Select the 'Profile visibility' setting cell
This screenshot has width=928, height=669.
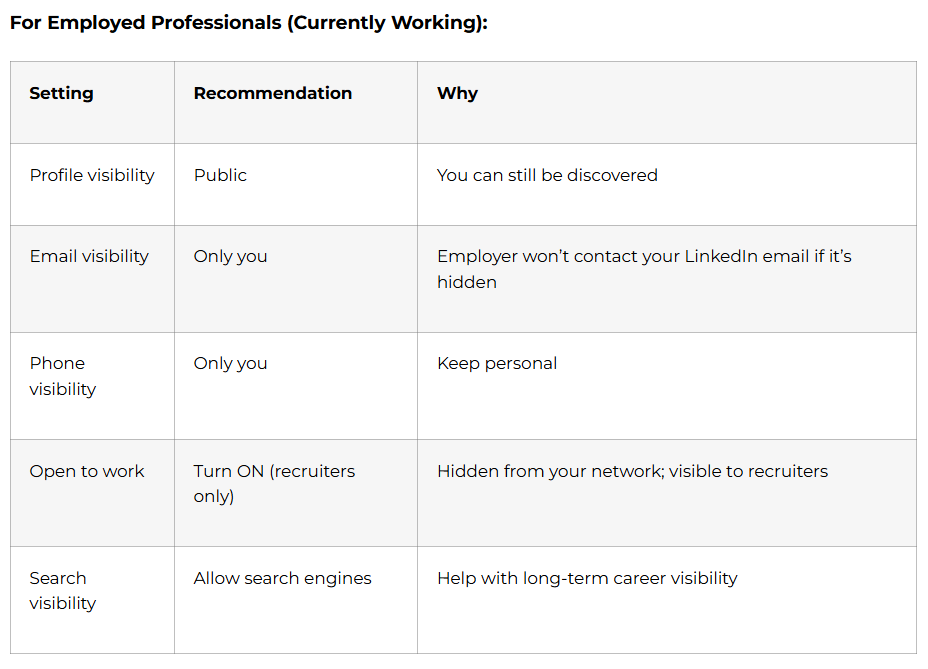[92, 175]
